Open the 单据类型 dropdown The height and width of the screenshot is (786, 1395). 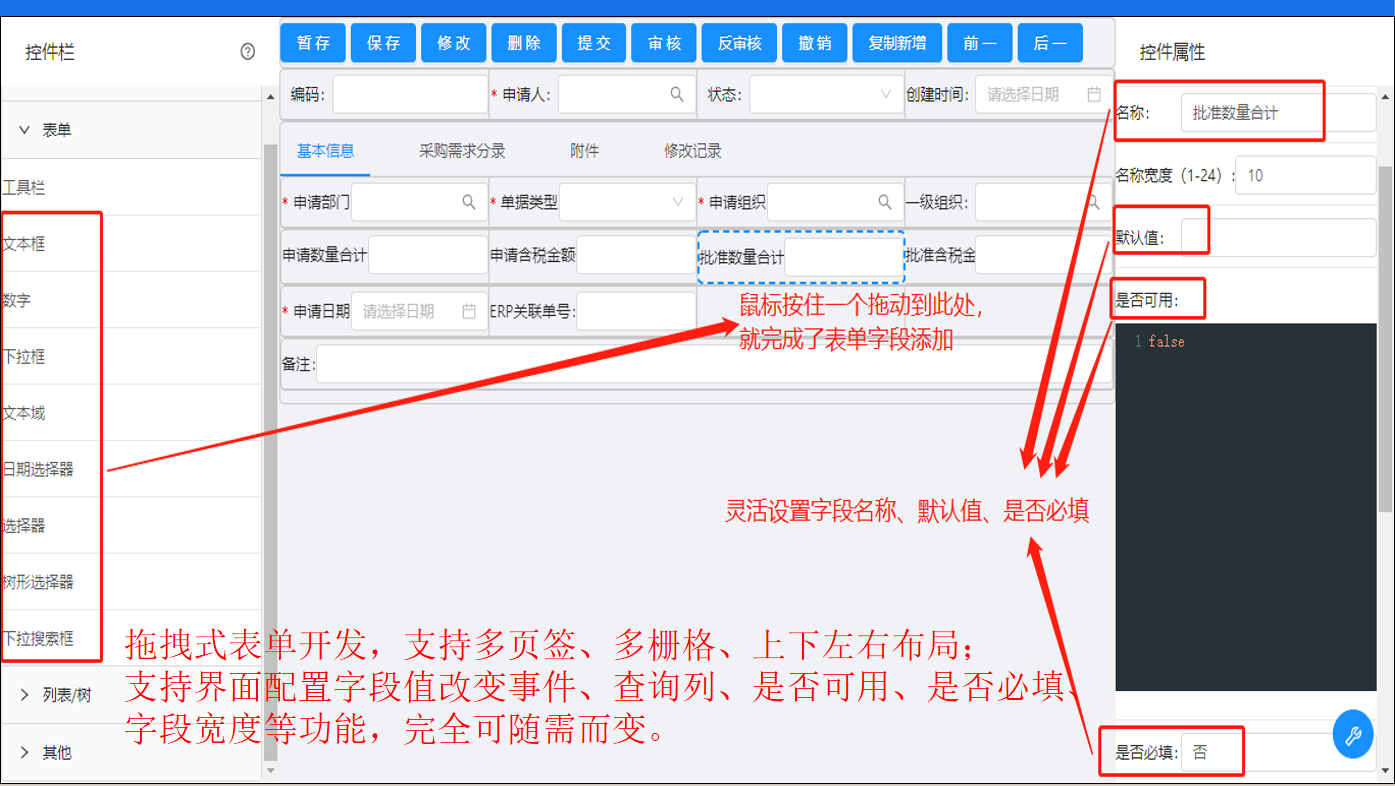(627, 202)
